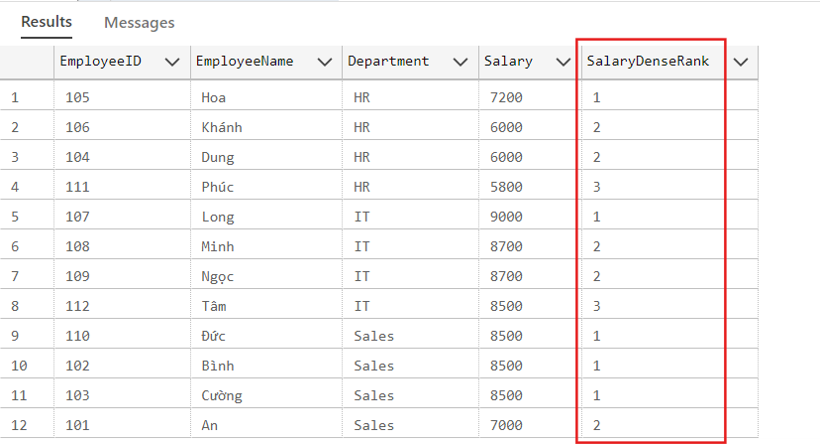Open the EmployeeName column dropdown arrow
Image resolution: width=820 pixels, height=444 pixels.
click(x=325, y=62)
